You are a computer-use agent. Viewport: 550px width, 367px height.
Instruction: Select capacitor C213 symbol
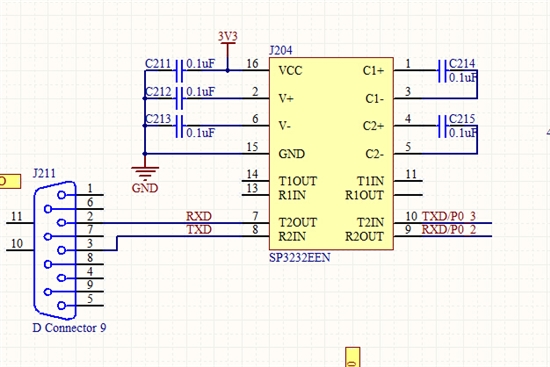179,126
